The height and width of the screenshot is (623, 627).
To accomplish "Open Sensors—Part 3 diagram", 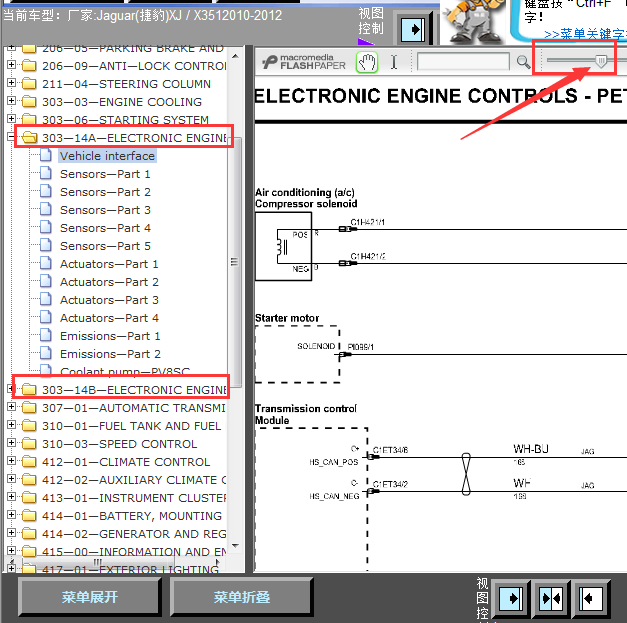I will (x=105, y=210).
